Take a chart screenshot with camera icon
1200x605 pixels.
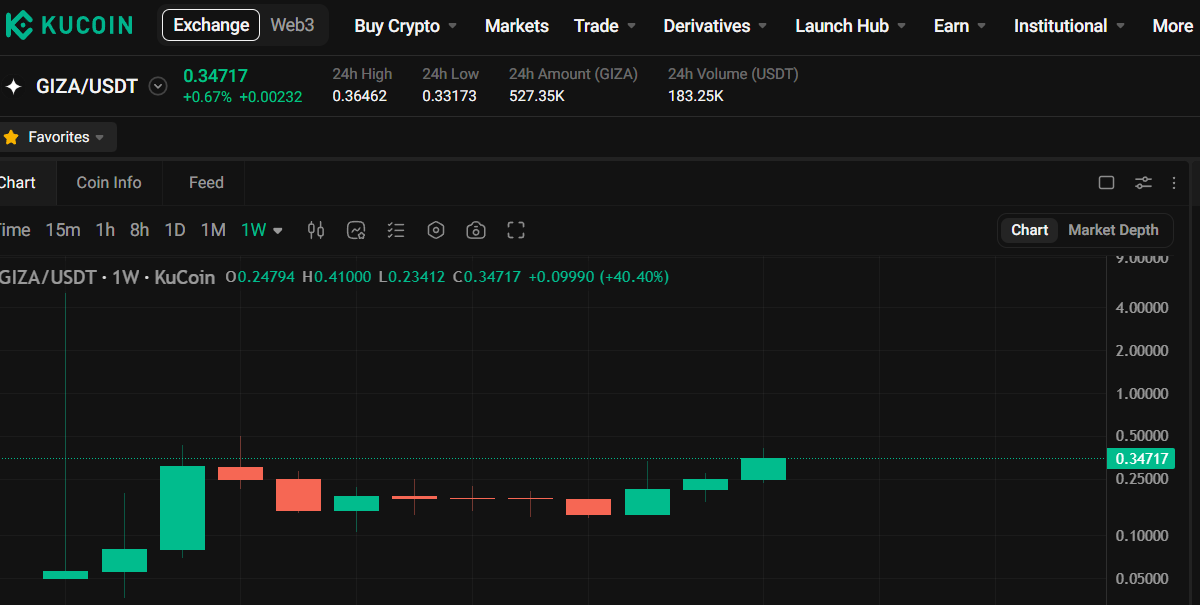coord(476,230)
